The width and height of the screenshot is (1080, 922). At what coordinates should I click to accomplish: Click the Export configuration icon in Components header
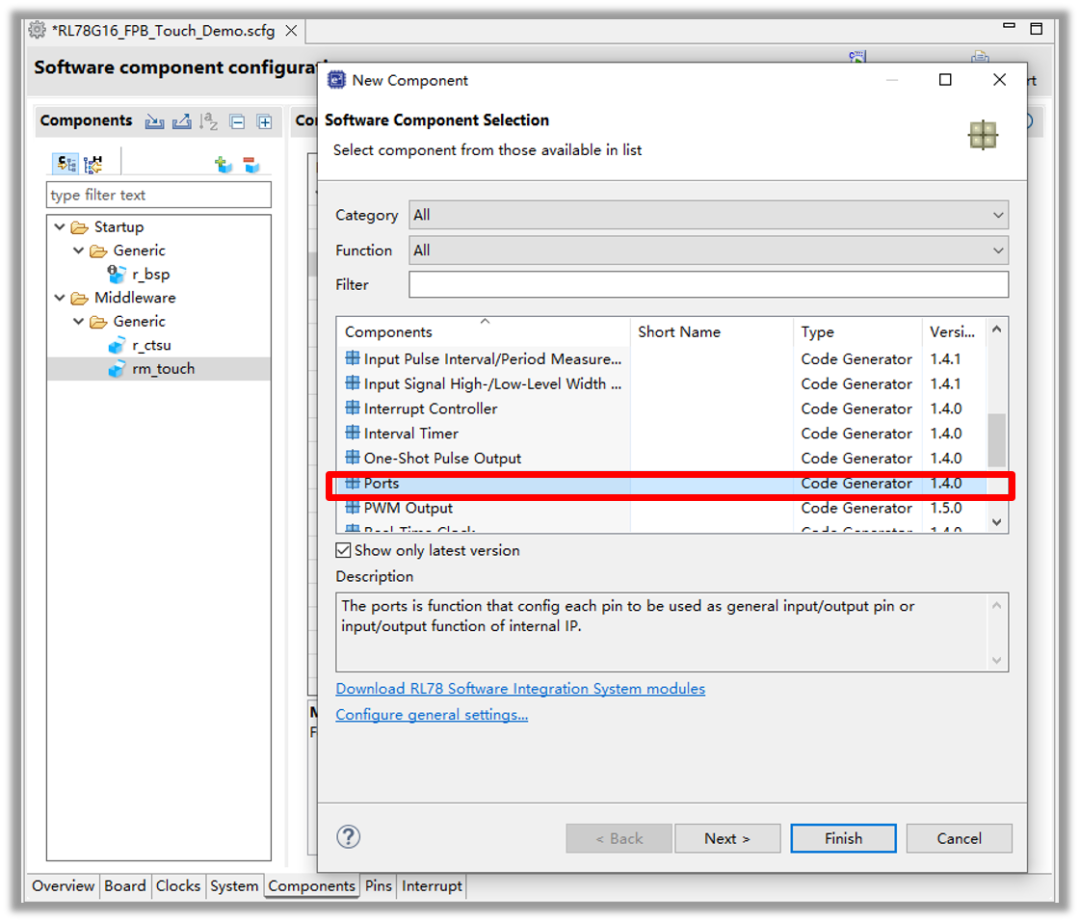click(x=181, y=122)
